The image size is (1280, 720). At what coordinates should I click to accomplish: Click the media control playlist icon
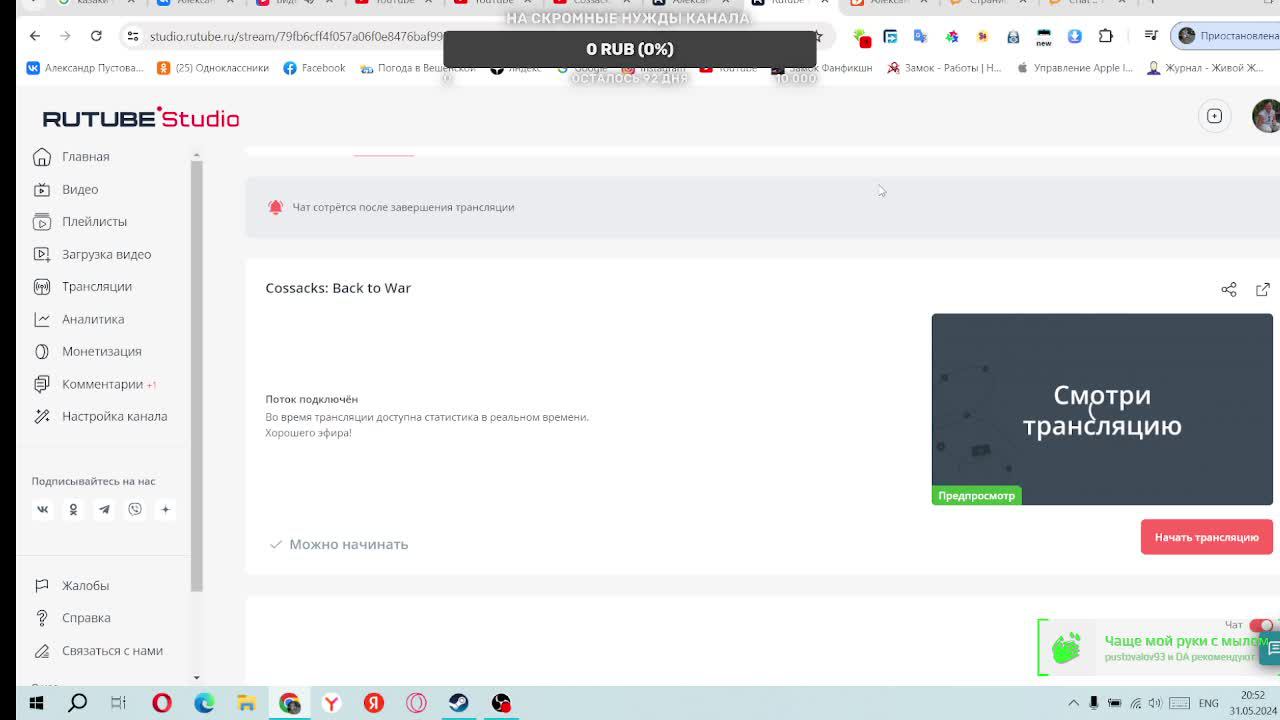[x=1151, y=36]
